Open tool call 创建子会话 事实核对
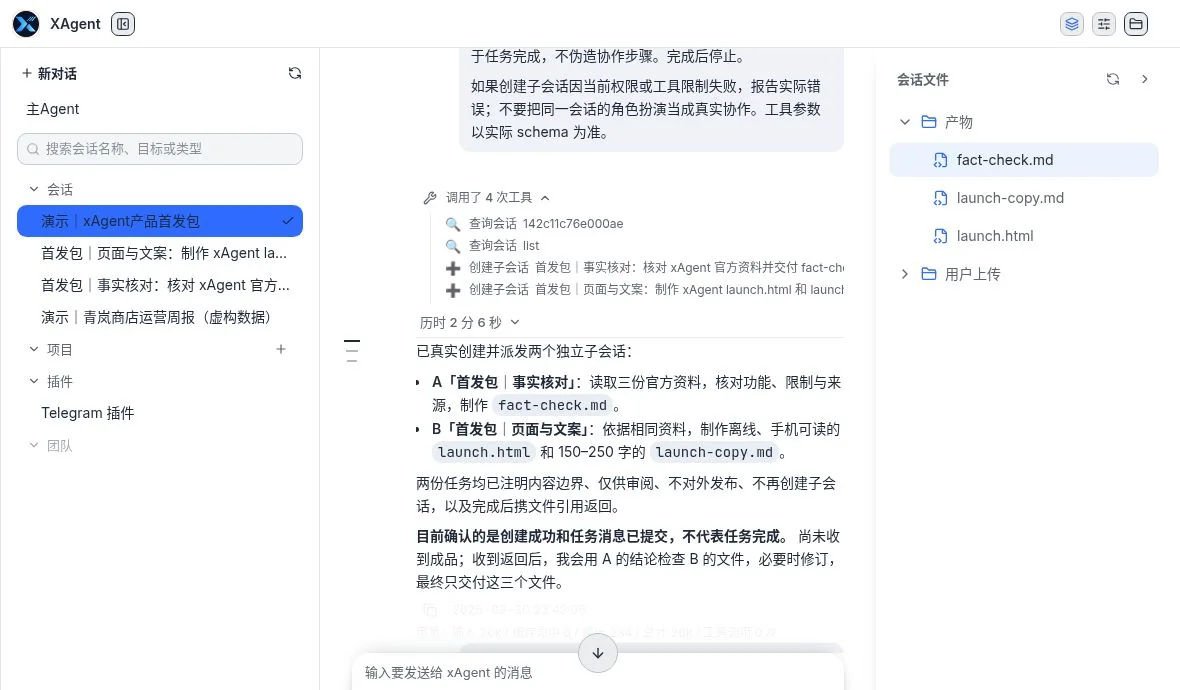Image resolution: width=1180 pixels, height=690 pixels. coord(644,268)
